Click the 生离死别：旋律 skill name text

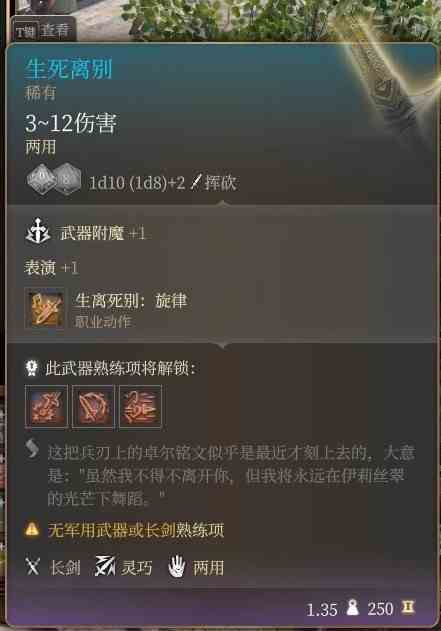tap(131, 301)
